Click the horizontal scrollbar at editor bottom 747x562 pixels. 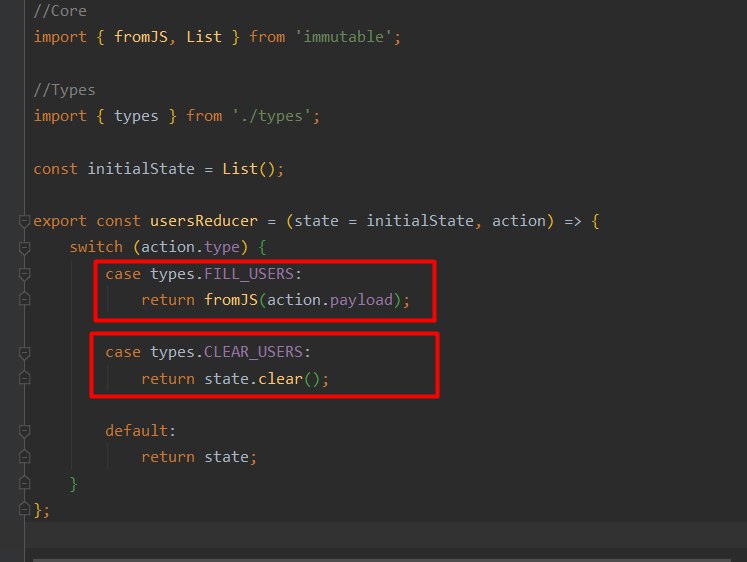pyautogui.click(x=382, y=560)
